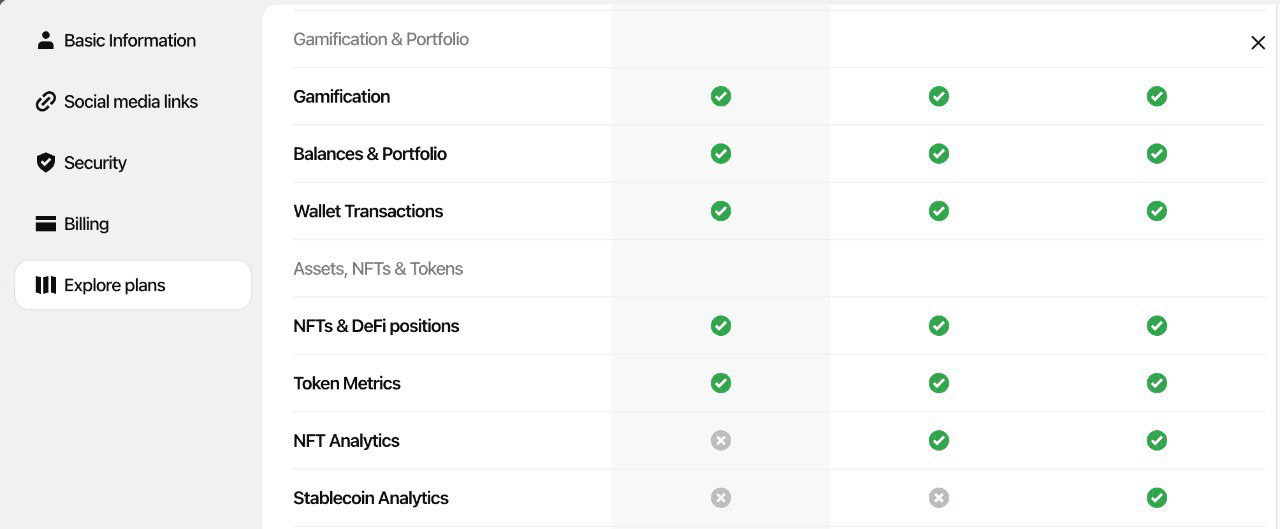
Task: Click the columns icon next to Explore plans
Action: 45,285
